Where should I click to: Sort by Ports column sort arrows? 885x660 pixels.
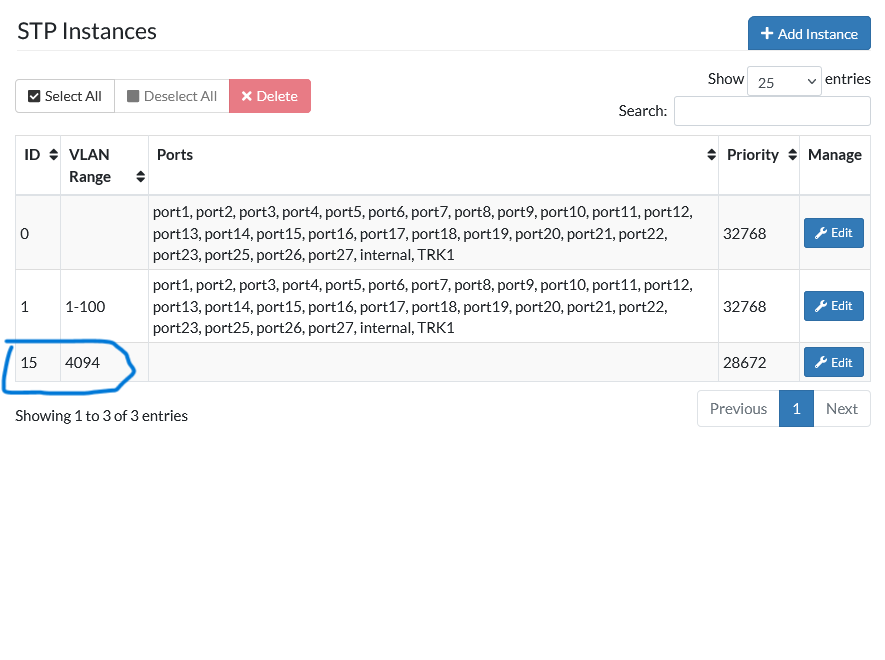pos(711,155)
